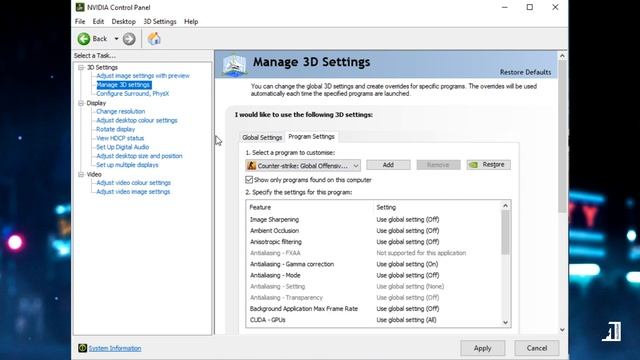Select the Ambient Occlusion setting row
640x360 pixels.
click(373, 231)
